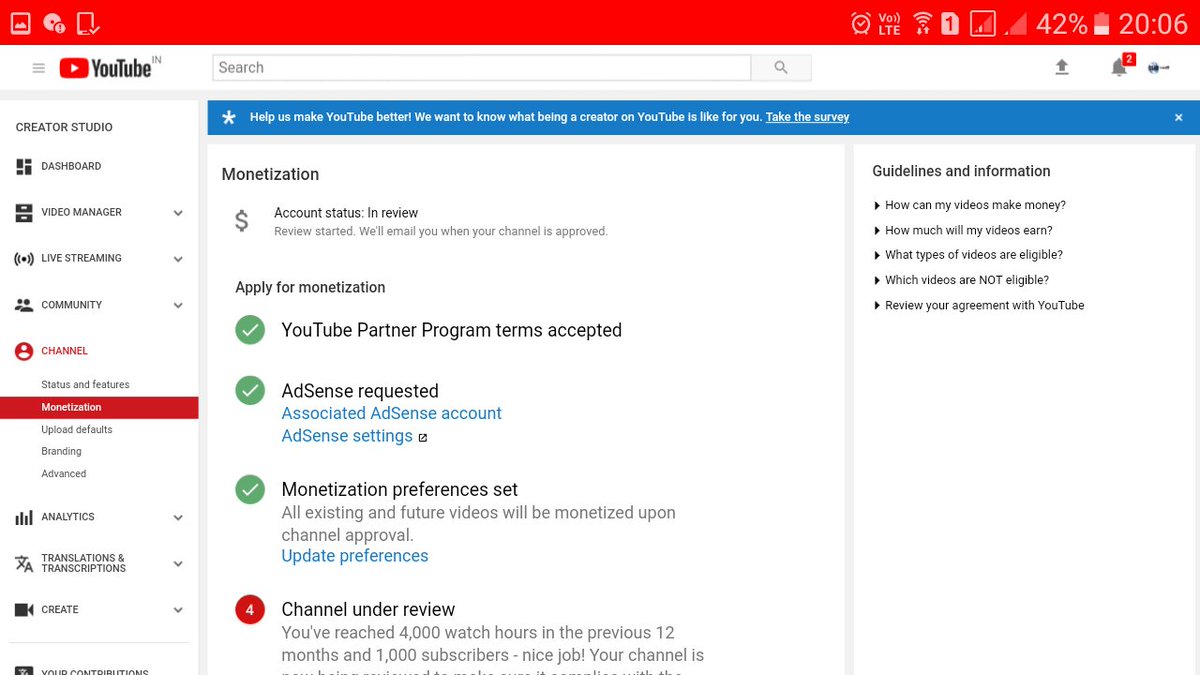
Task: Open Advanced under Channel
Action: point(64,474)
